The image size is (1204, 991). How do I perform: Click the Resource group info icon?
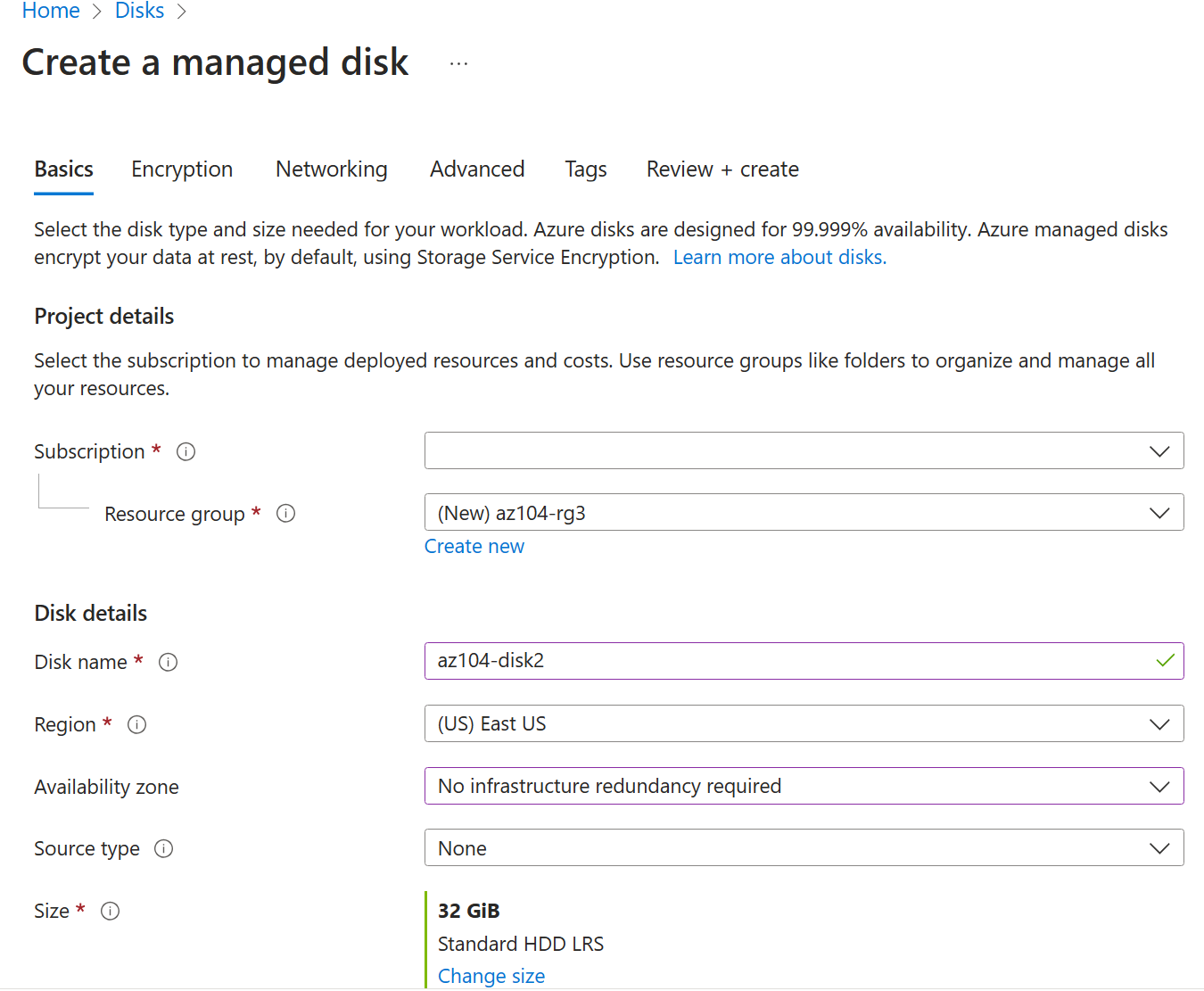(x=285, y=514)
